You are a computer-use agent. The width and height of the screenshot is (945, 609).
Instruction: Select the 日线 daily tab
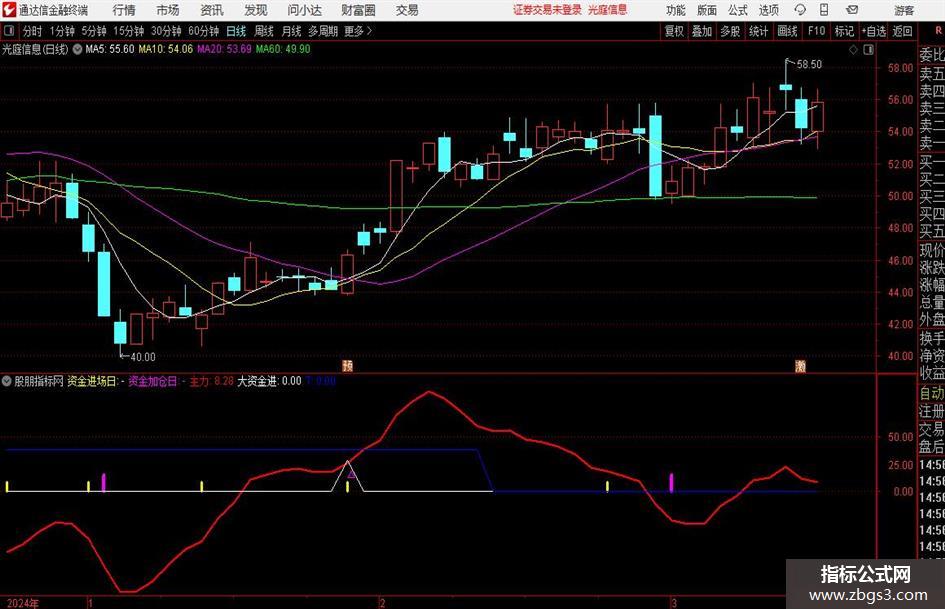coord(236,31)
